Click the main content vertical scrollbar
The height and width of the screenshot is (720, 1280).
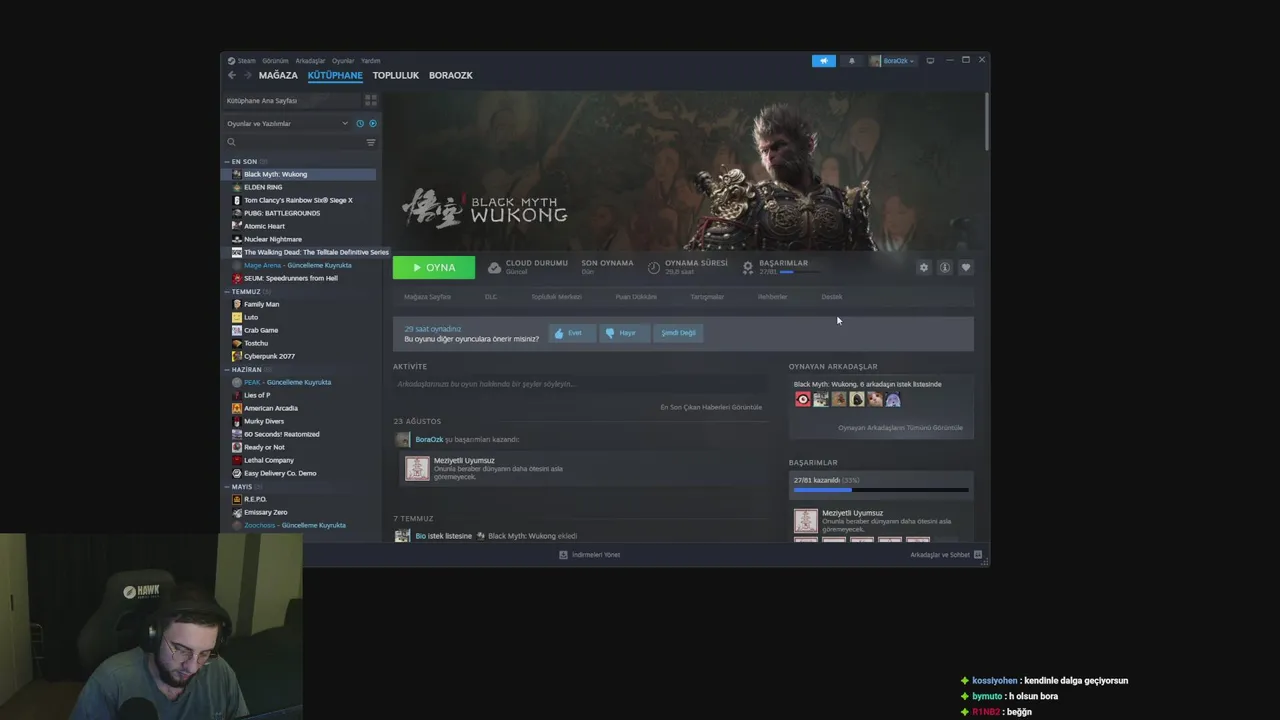[x=987, y=122]
